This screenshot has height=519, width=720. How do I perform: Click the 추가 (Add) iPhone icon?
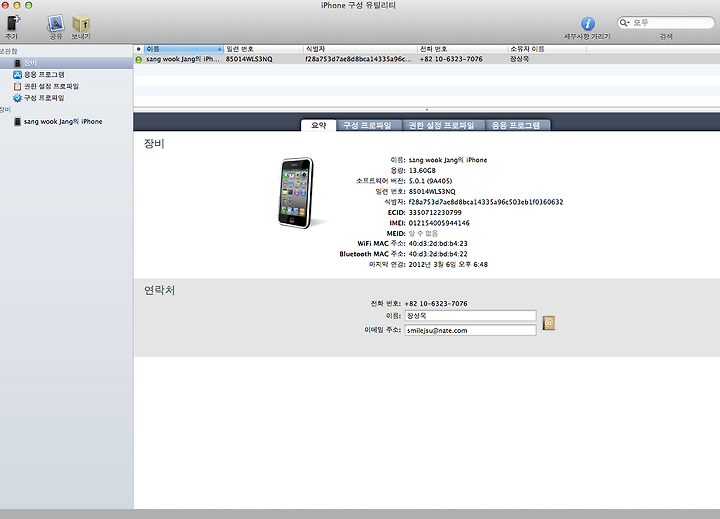point(13,23)
